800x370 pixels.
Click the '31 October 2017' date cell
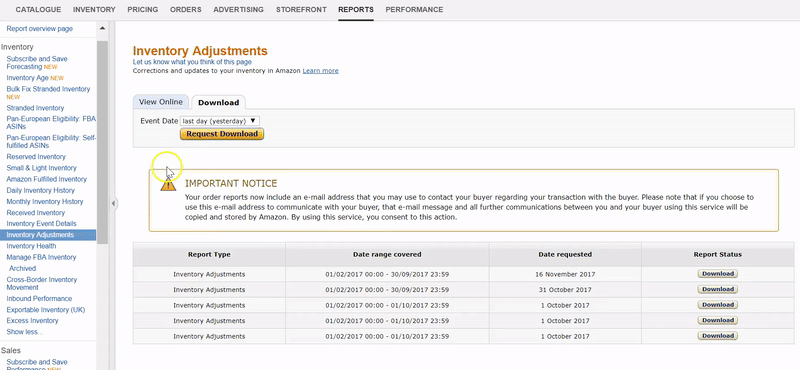tap(565, 289)
